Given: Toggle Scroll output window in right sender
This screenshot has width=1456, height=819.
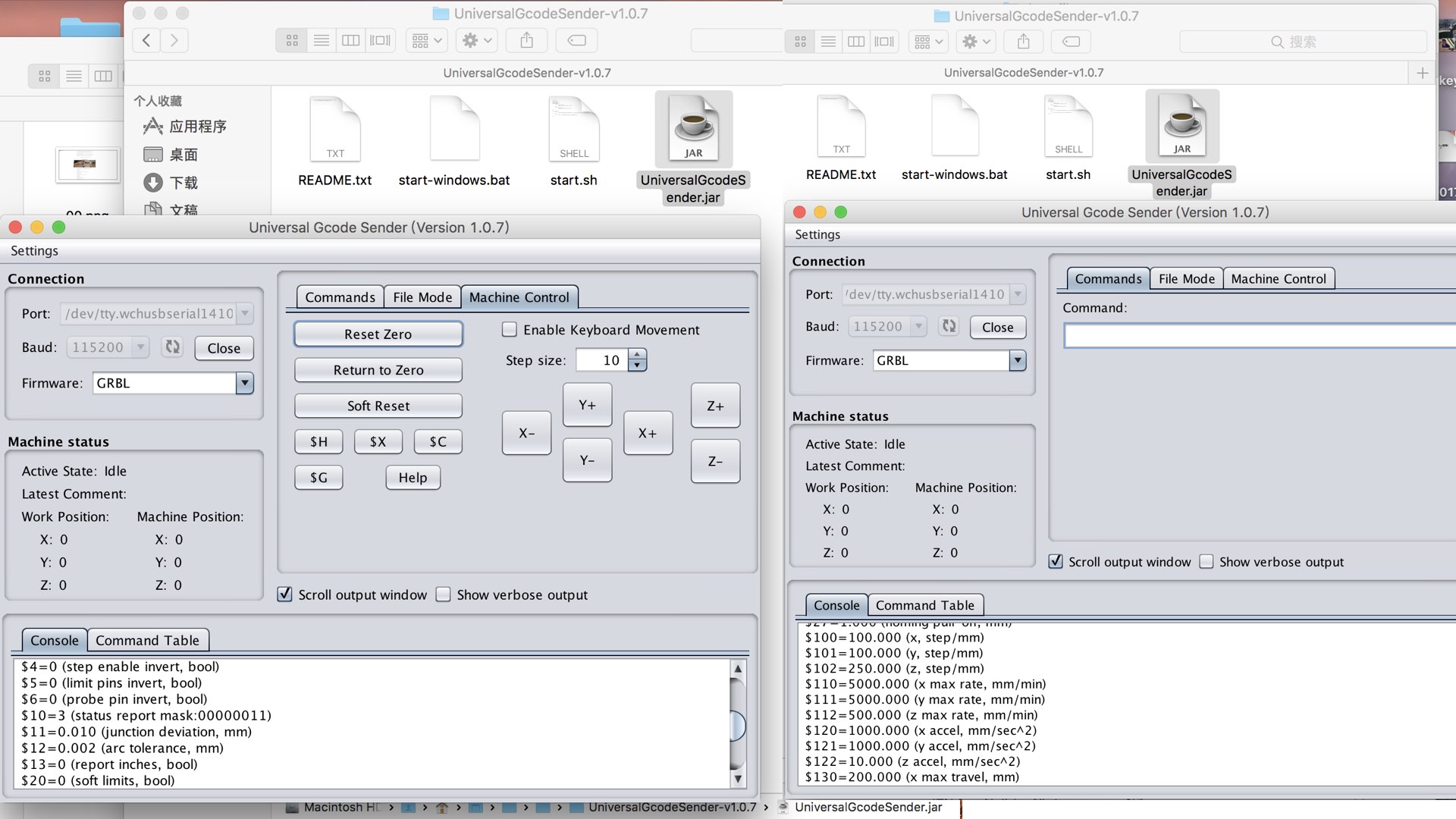Looking at the screenshot, I should [x=1056, y=562].
